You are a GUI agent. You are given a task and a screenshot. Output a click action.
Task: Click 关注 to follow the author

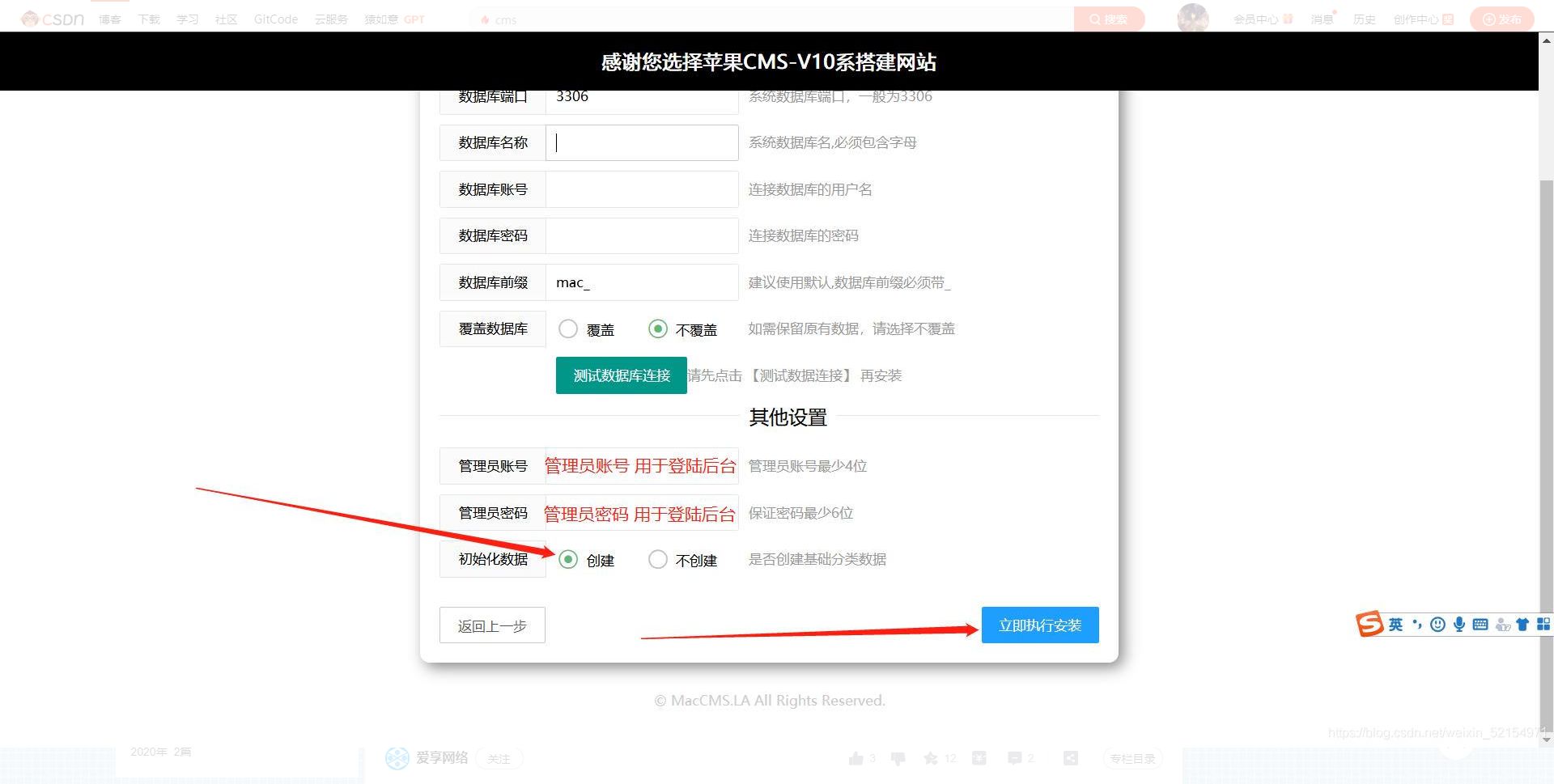[x=499, y=758]
